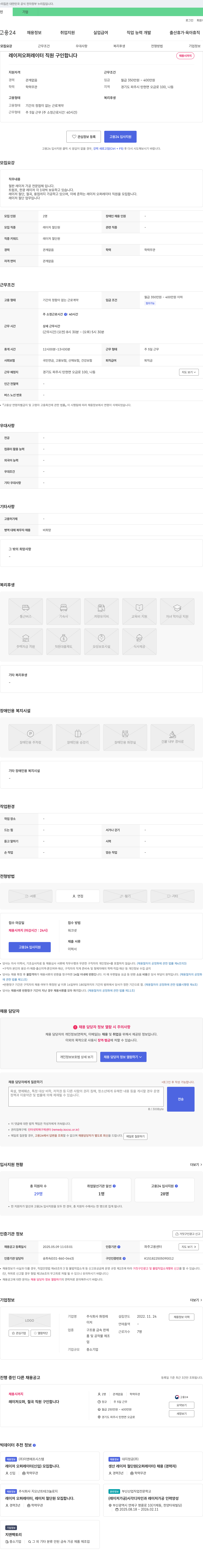Click the company LOGO thumbnail

coord(30,1320)
